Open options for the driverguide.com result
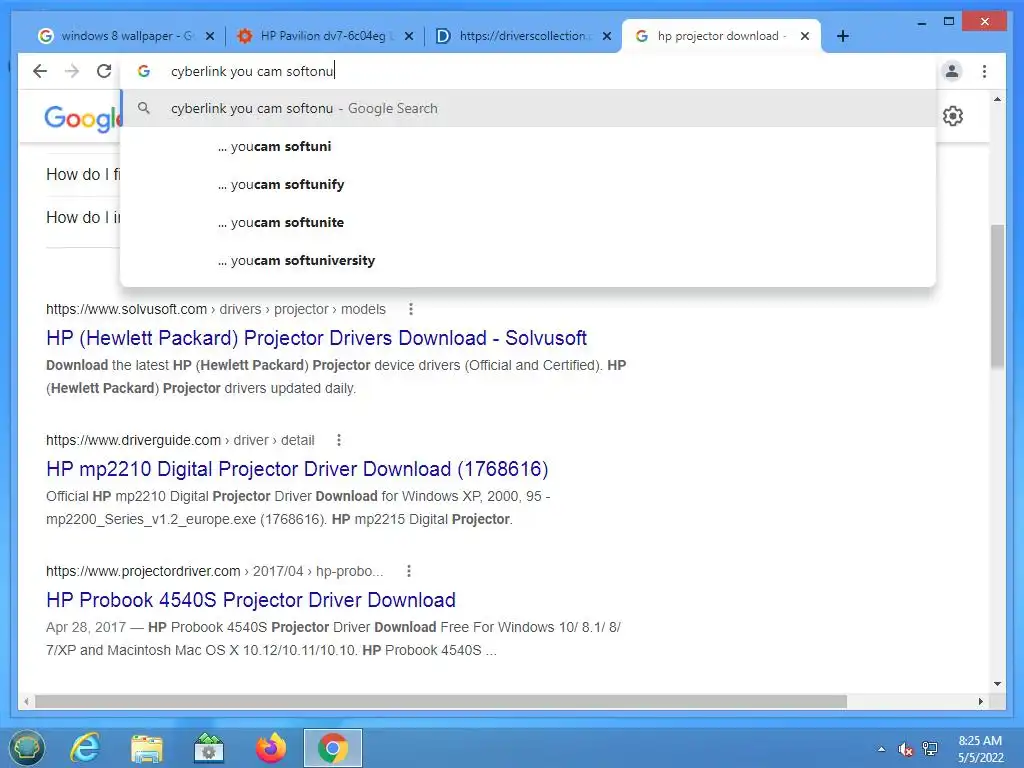This screenshot has height=768, width=1024. pos(338,440)
